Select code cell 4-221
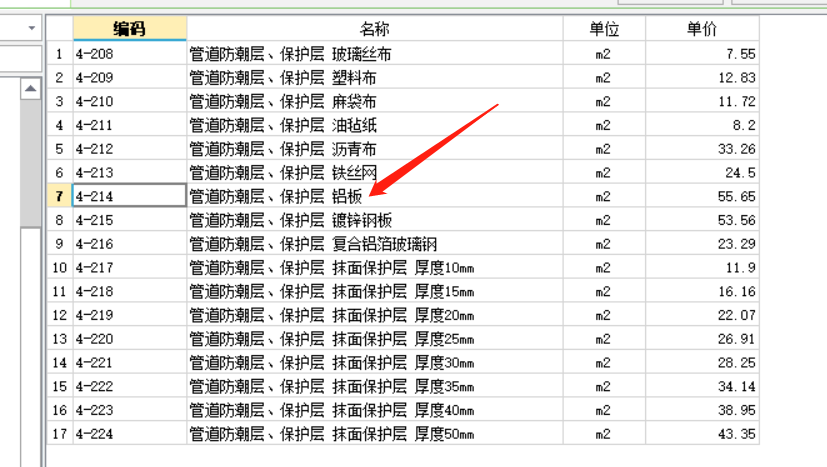 click(x=130, y=363)
